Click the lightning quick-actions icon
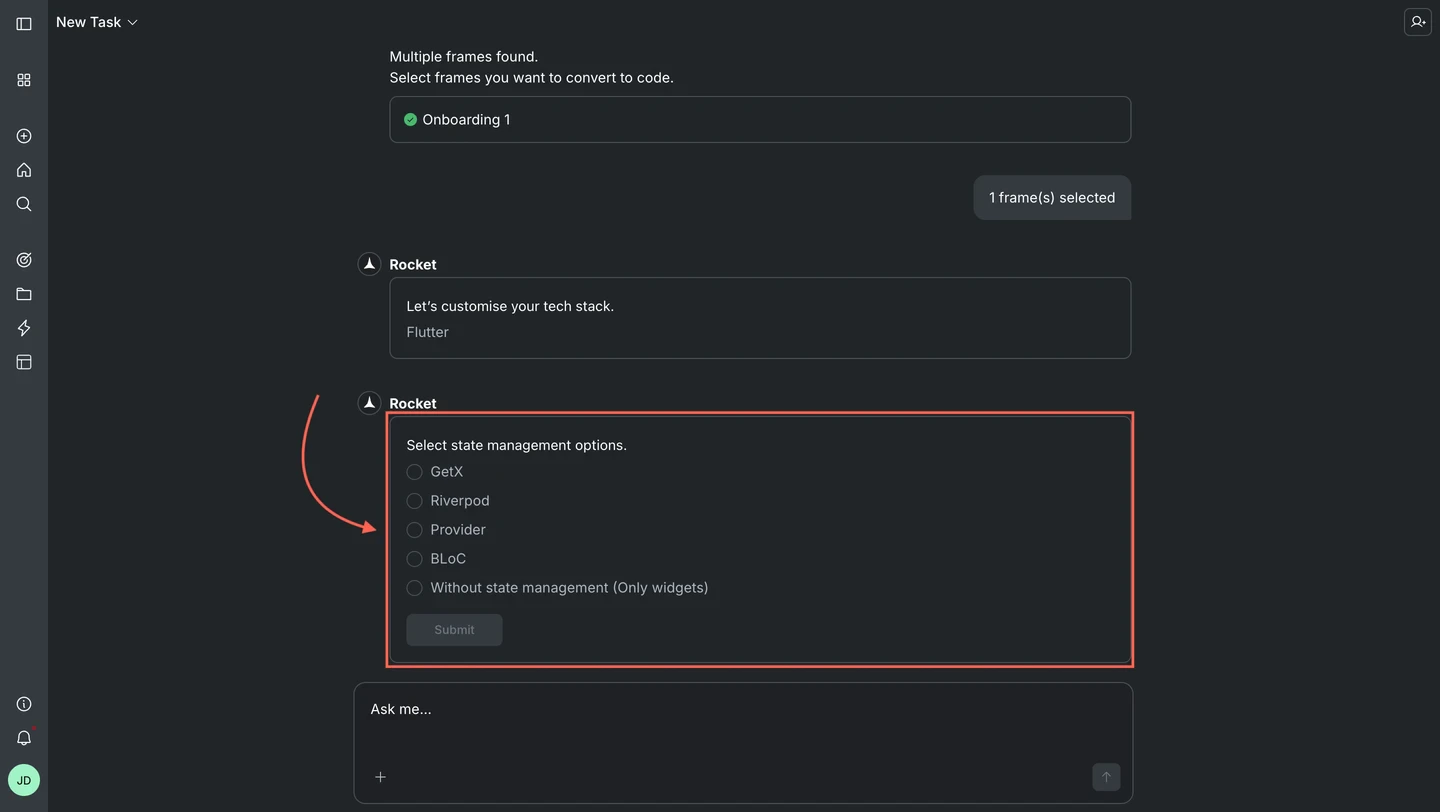The image size is (1440, 812). [24, 328]
